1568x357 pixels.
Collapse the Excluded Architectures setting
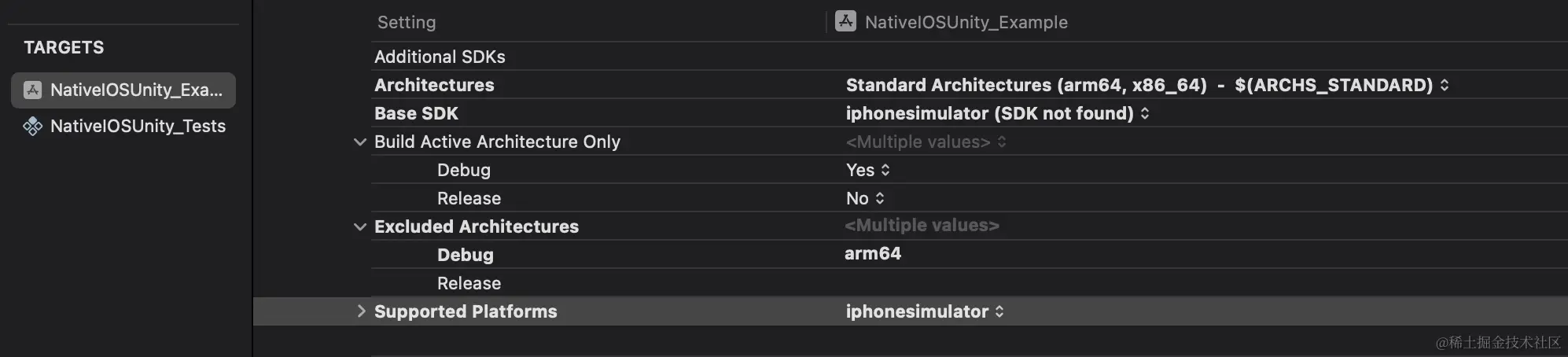pyautogui.click(x=360, y=226)
